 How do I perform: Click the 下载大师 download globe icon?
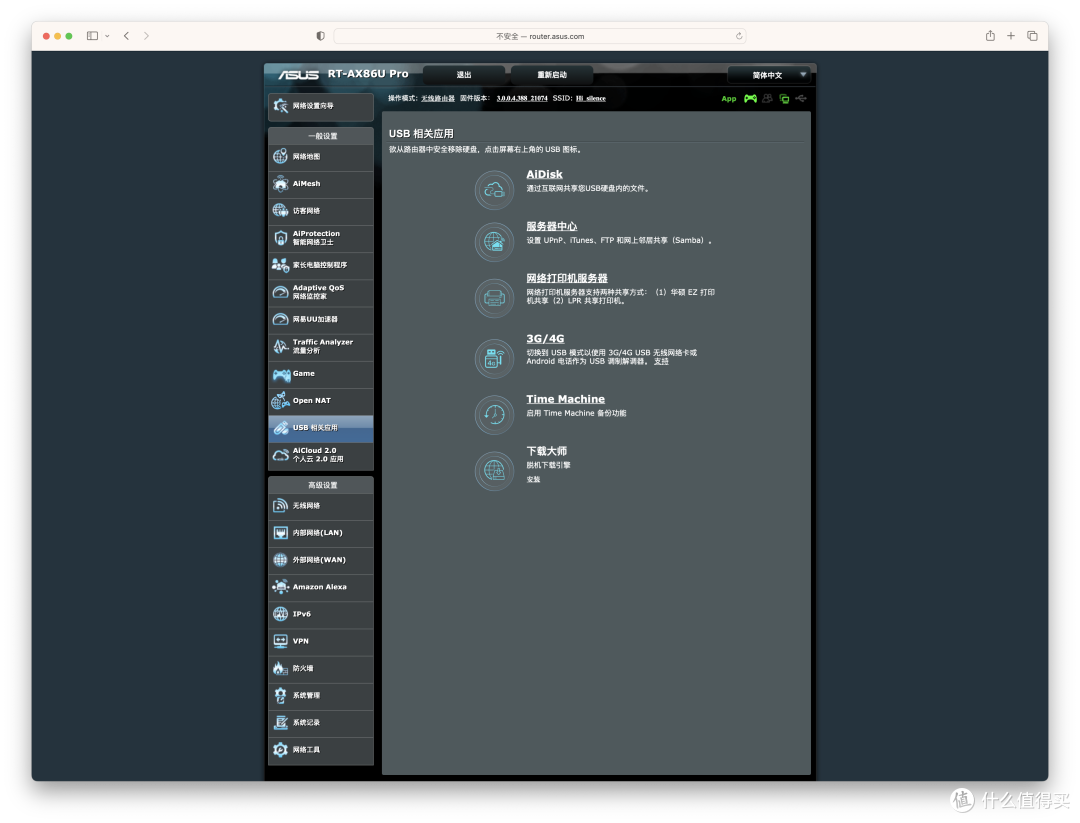pos(494,470)
